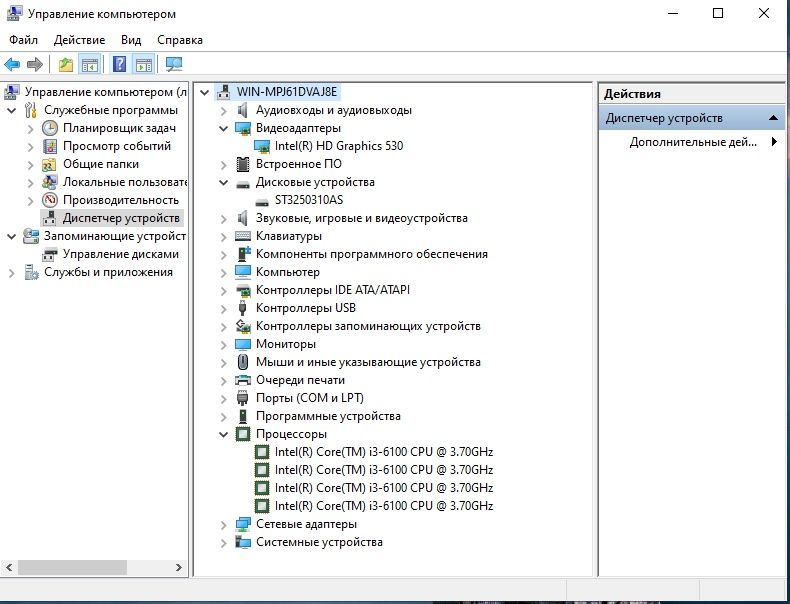The width and height of the screenshot is (790, 604).
Task: Collapse the WIN-MPJ61DVAJ8E root node
Action: (205, 92)
